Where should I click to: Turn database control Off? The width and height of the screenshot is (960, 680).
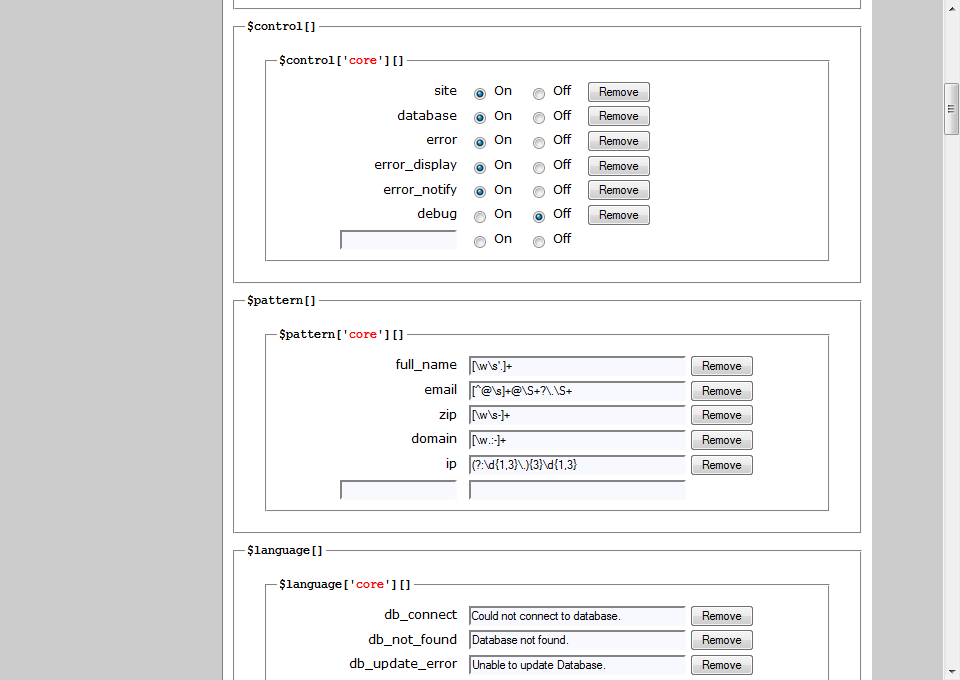pos(539,117)
